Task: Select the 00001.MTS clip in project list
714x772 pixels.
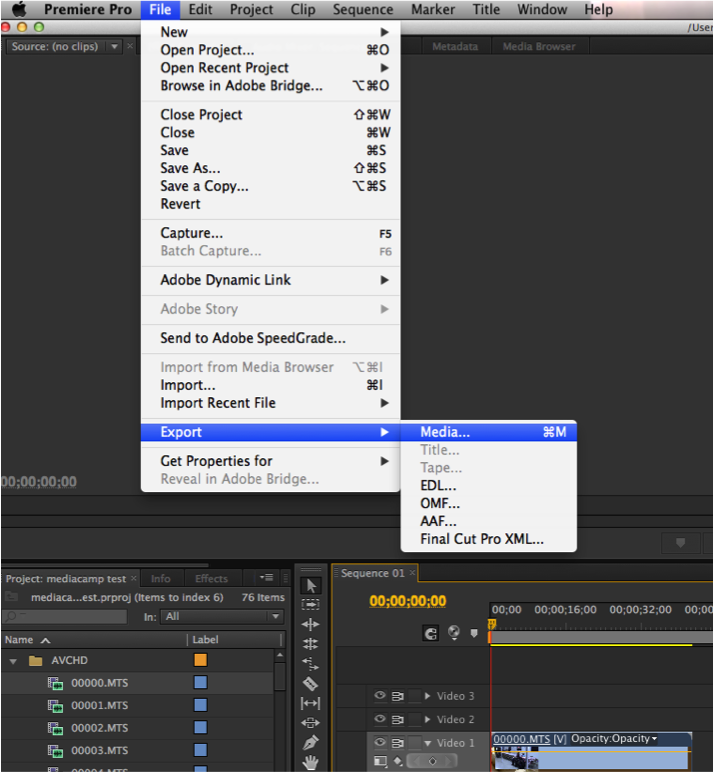Action: [99, 706]
